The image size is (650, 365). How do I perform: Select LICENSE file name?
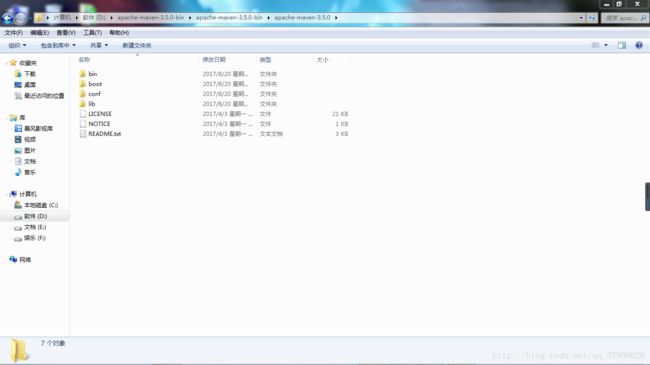(100, 114)
